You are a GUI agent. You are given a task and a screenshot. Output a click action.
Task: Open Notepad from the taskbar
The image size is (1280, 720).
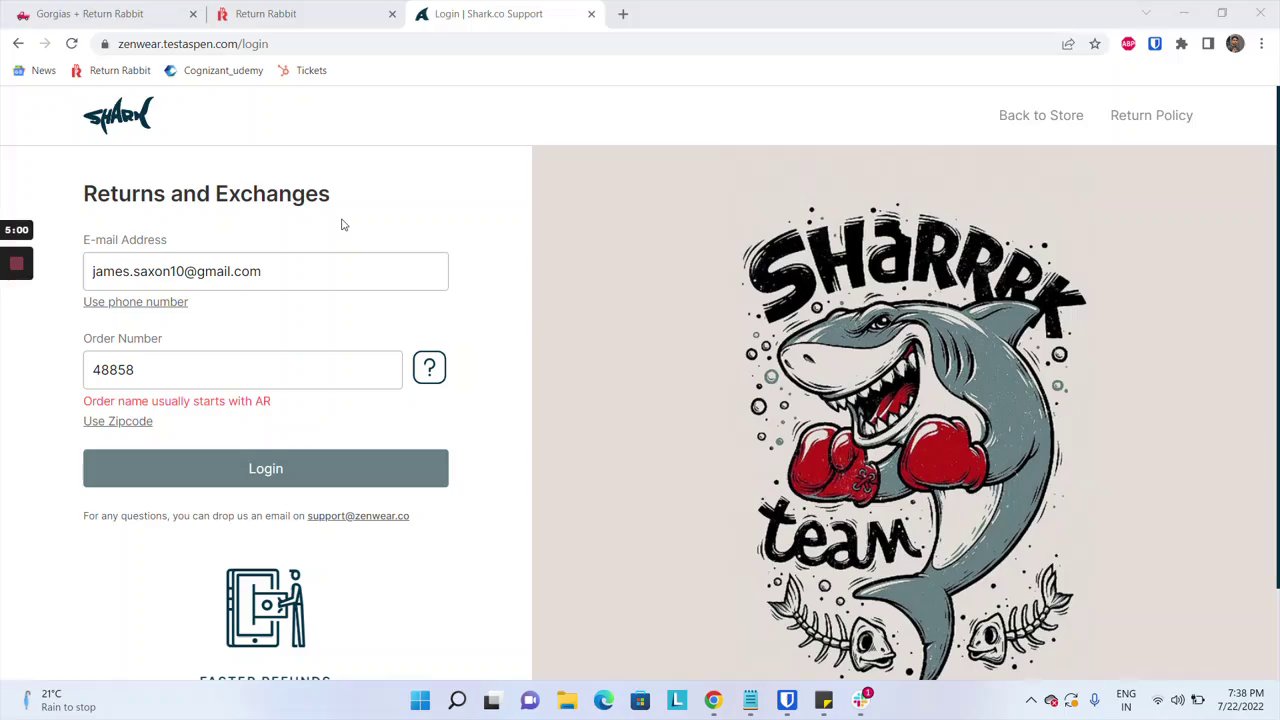click(750, 700)
